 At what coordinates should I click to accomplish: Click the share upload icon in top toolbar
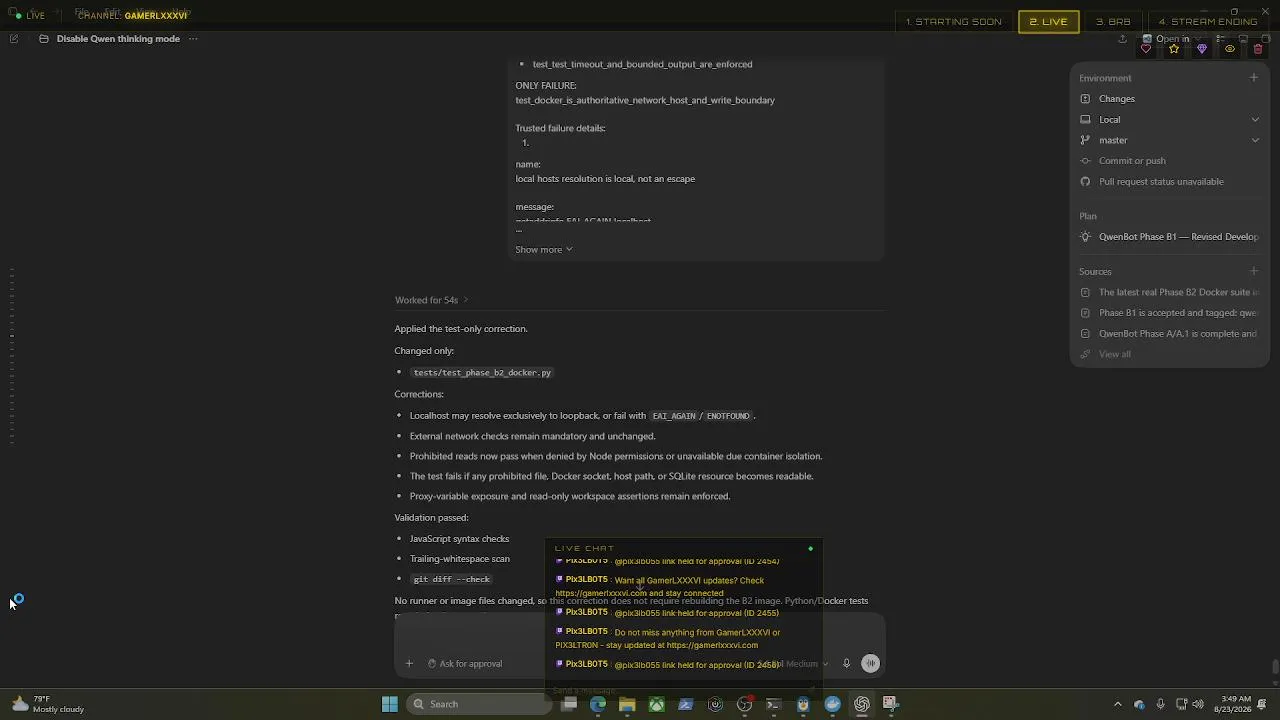[1122, 39]
